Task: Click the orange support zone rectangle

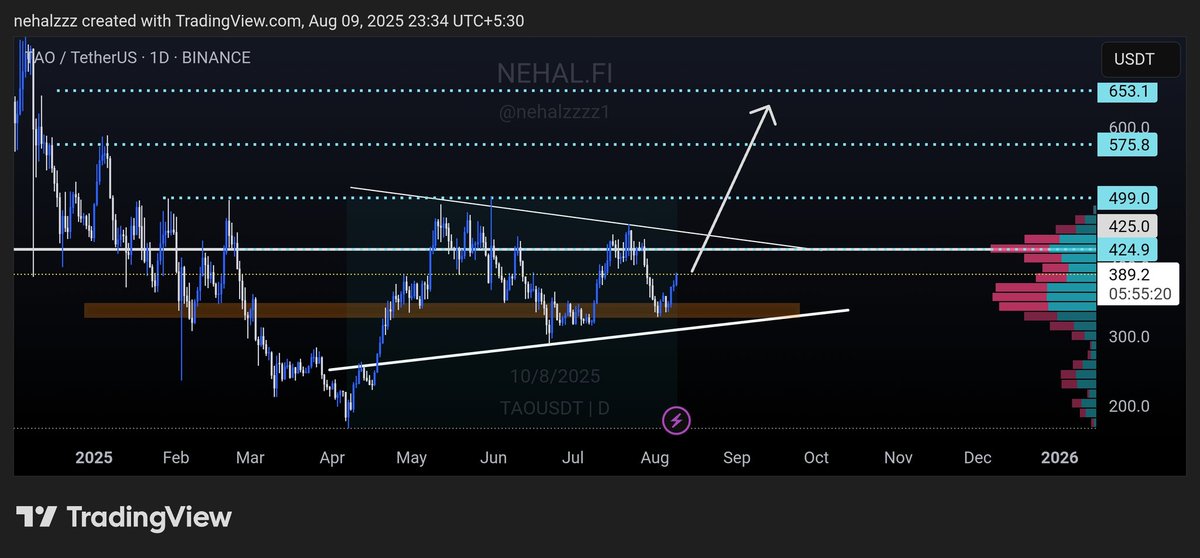Action: [x=442, y=311]
